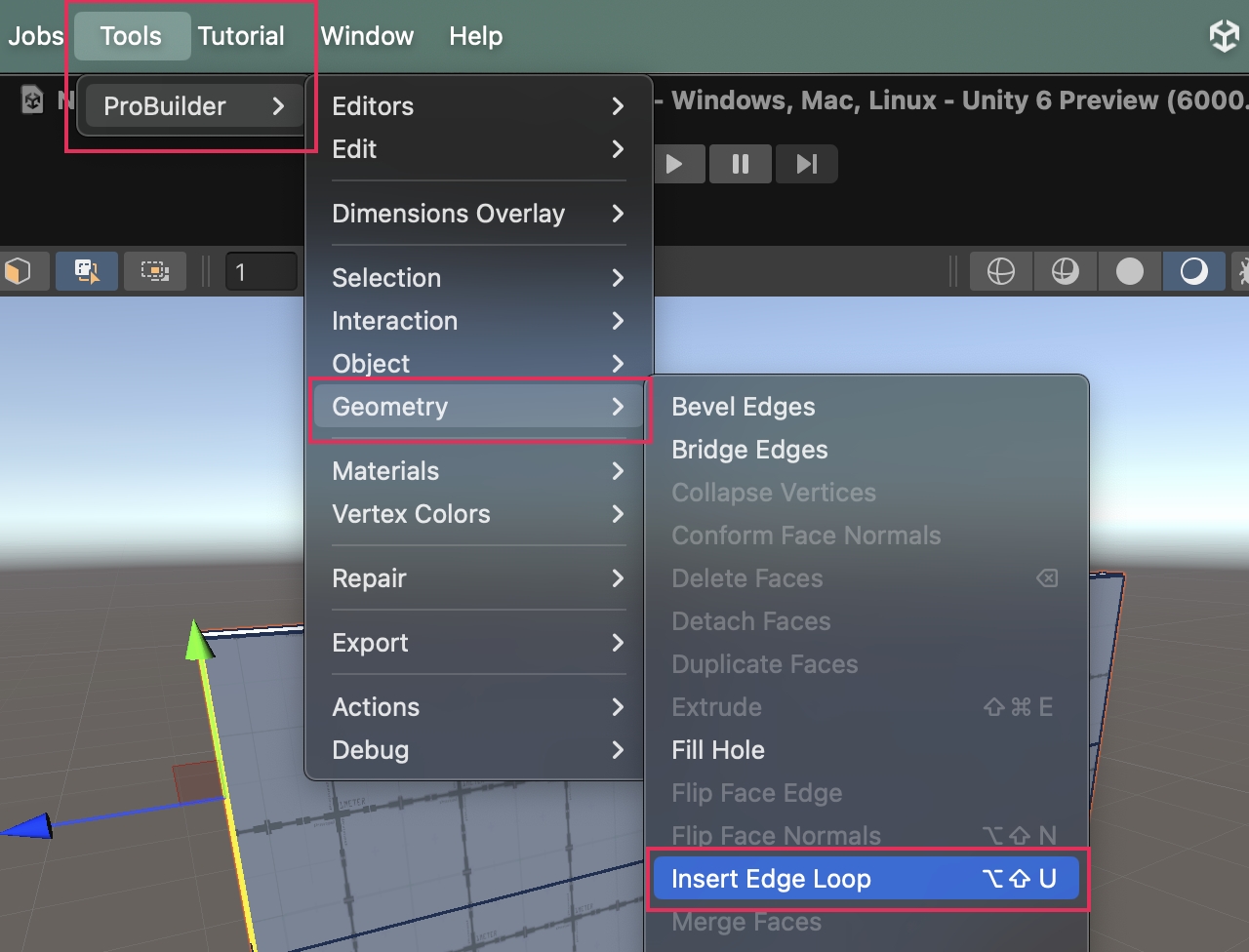Expand the Edit submenu
The width and height of the screenshot is (1249, 952).
[477, 149]
